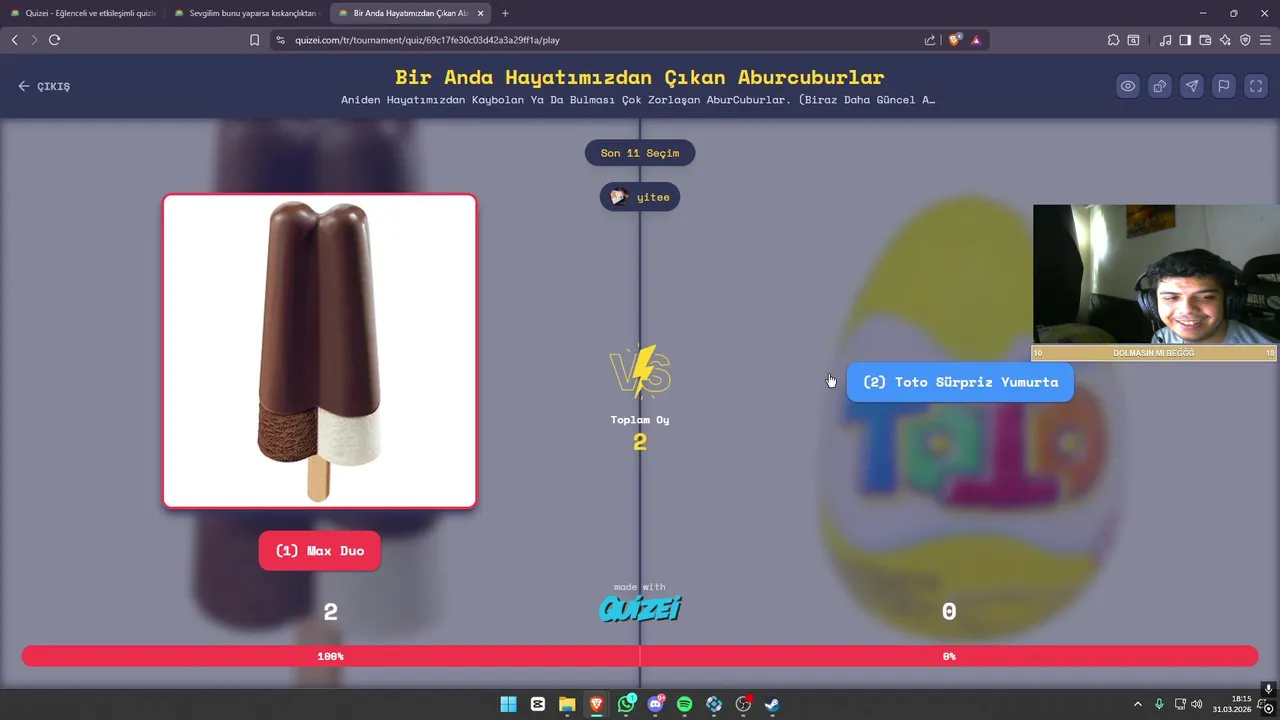Click the green microphone tray icon

[x=1160, y=704]
